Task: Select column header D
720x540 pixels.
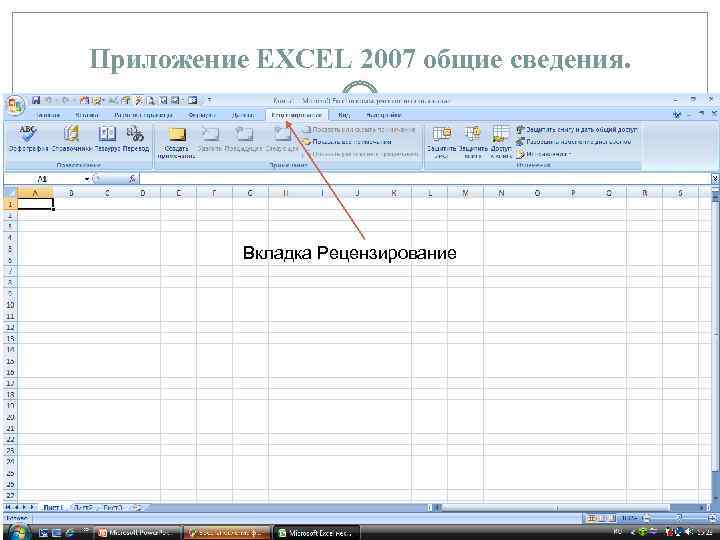Action: (143, 193)
